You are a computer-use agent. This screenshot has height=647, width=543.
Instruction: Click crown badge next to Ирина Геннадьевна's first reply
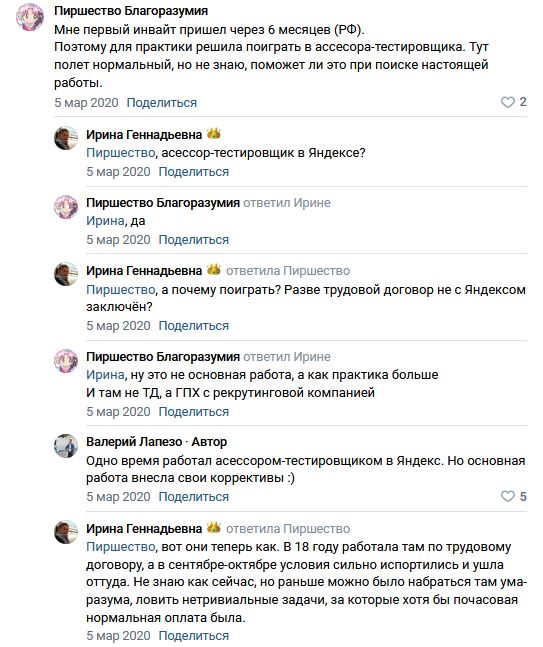[213, 134]
